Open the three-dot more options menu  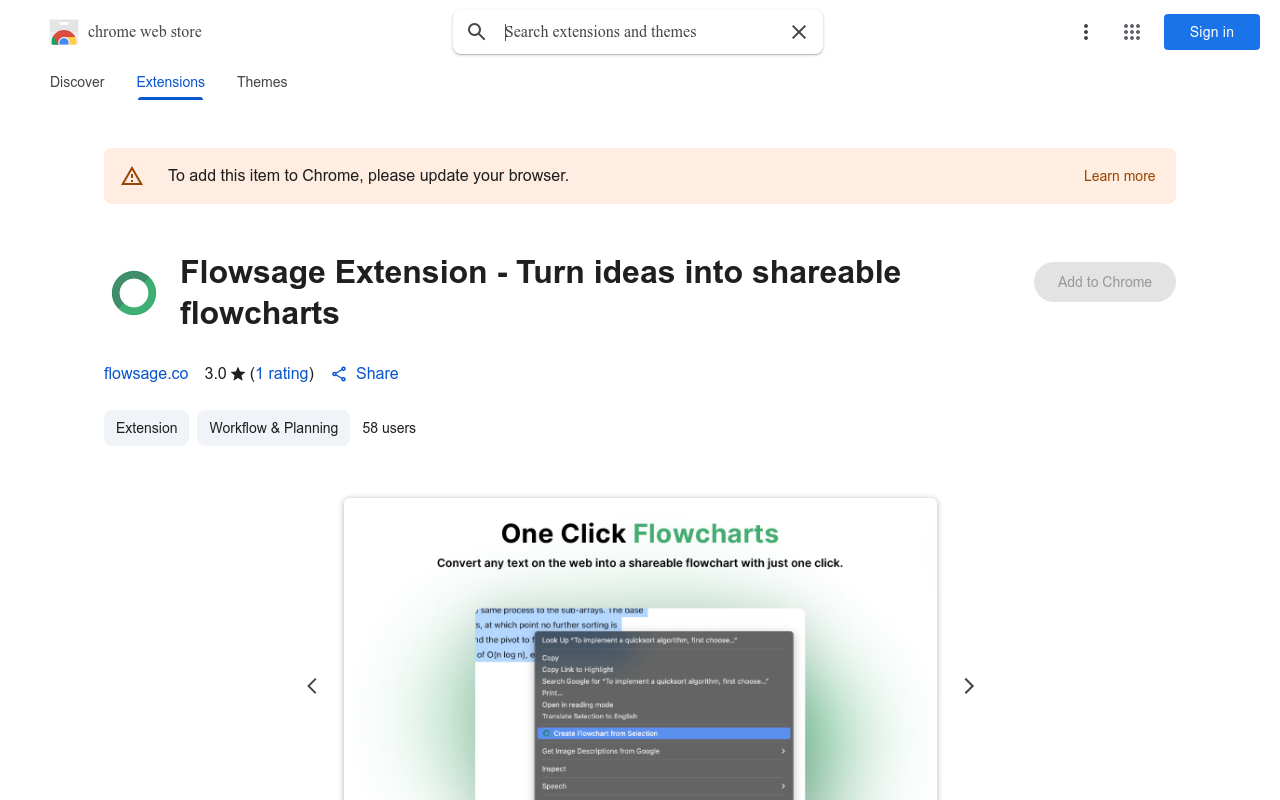(1085, 32)
